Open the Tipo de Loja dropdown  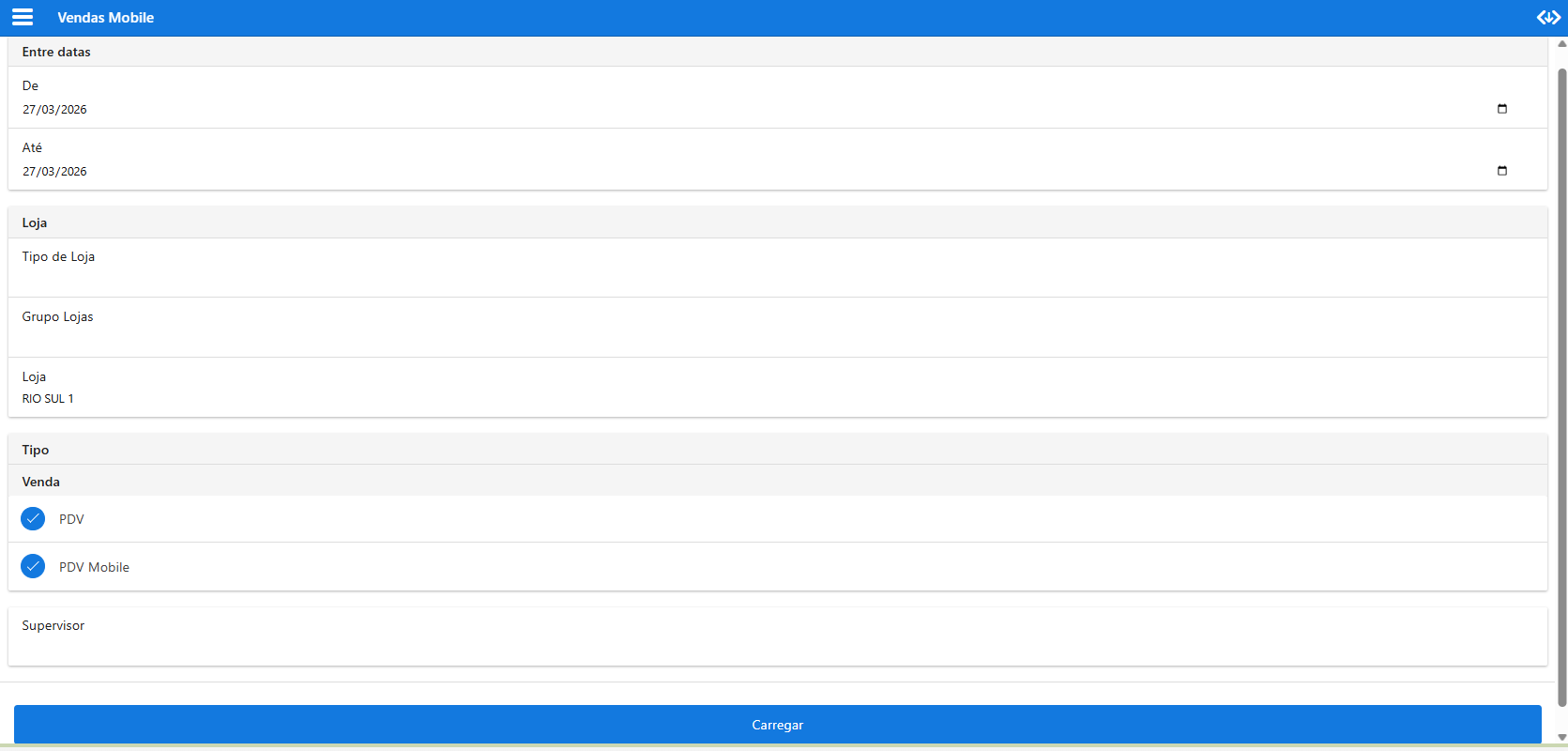tap(777, 268)
